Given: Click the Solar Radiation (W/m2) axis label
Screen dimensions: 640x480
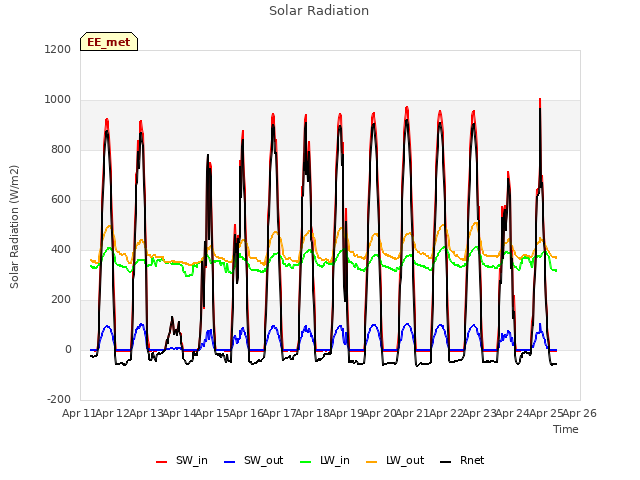Looking at the screenshot, I should pos(14,227).
